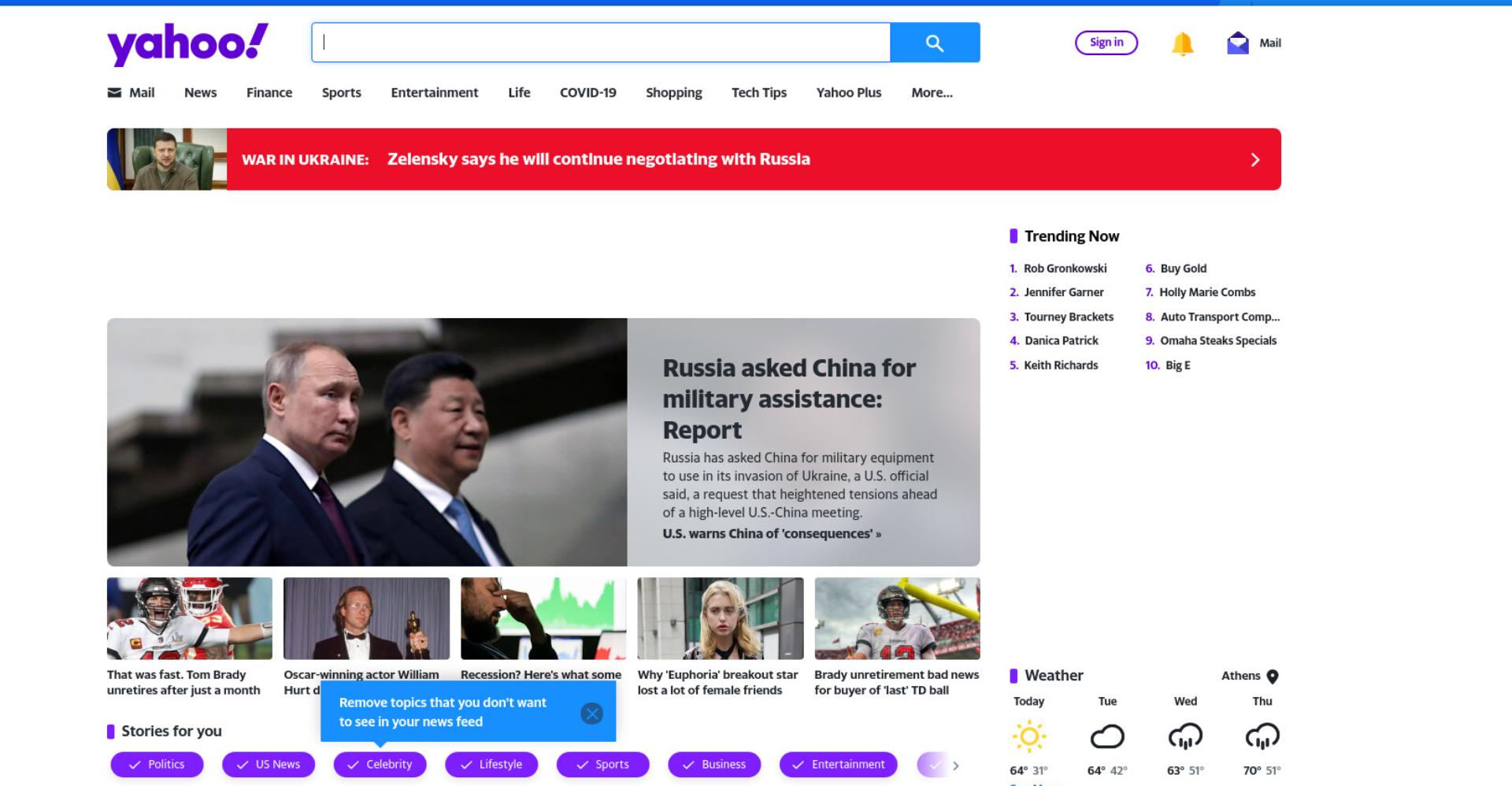
Task: Click the small envelope icon beside Mail in nav
Action: pyautogui.click(x=114, y=92)
